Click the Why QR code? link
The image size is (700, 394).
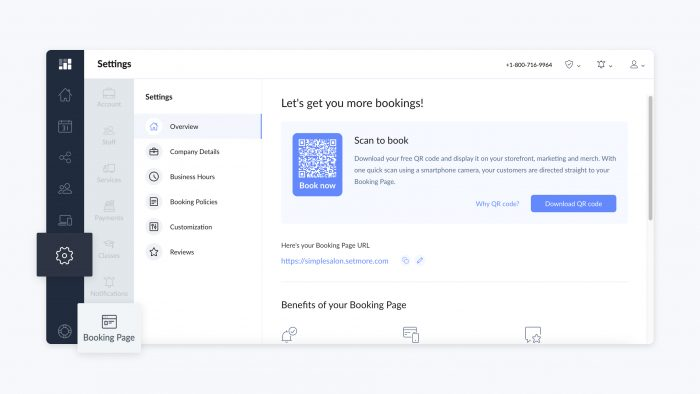497,204
